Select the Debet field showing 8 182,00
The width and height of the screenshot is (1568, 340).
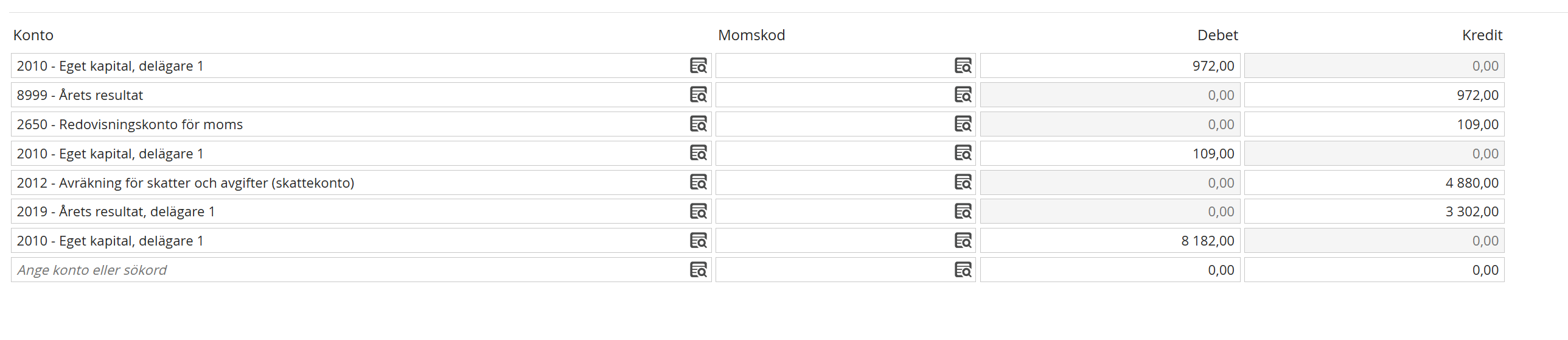point(1109,241)
